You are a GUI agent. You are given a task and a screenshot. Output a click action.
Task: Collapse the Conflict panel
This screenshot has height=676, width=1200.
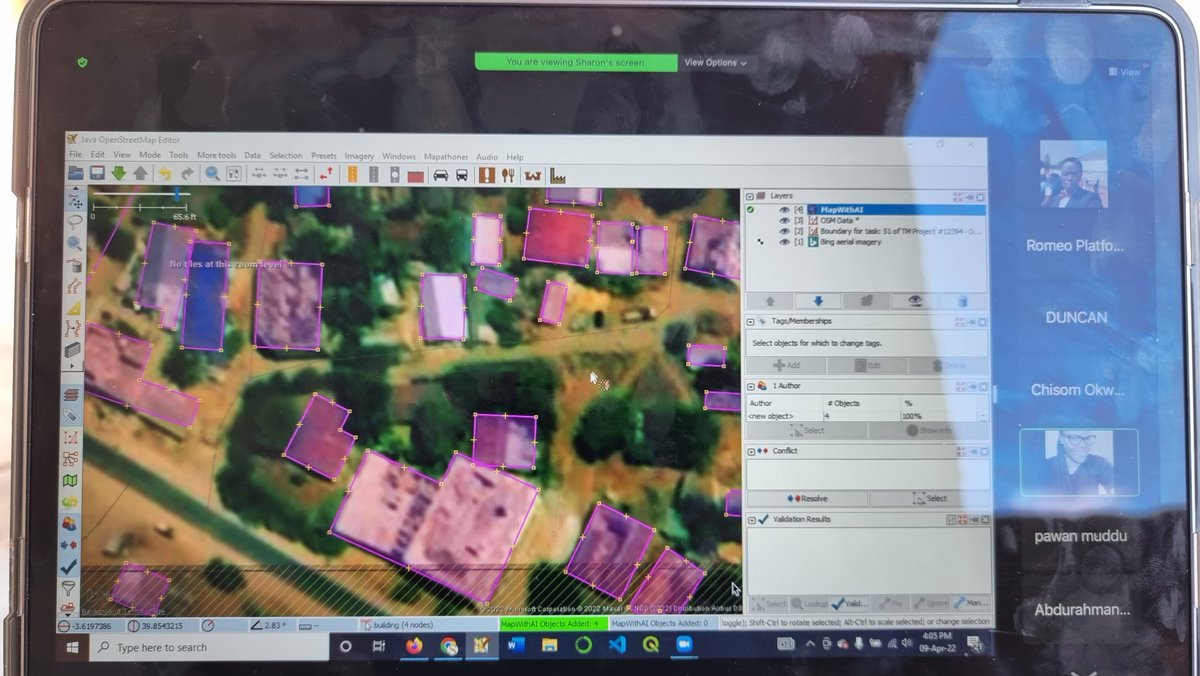(751, 451)
